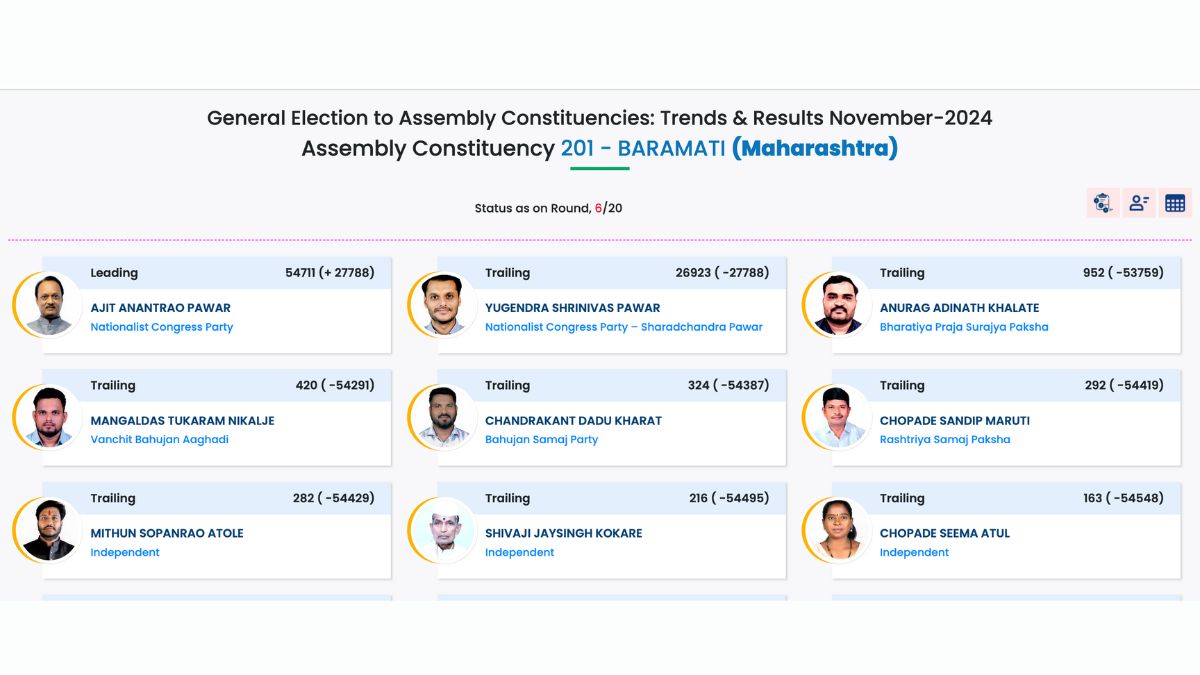
Task: Click Chopade Seema Atul's portrait
Action: pos(839,530)
